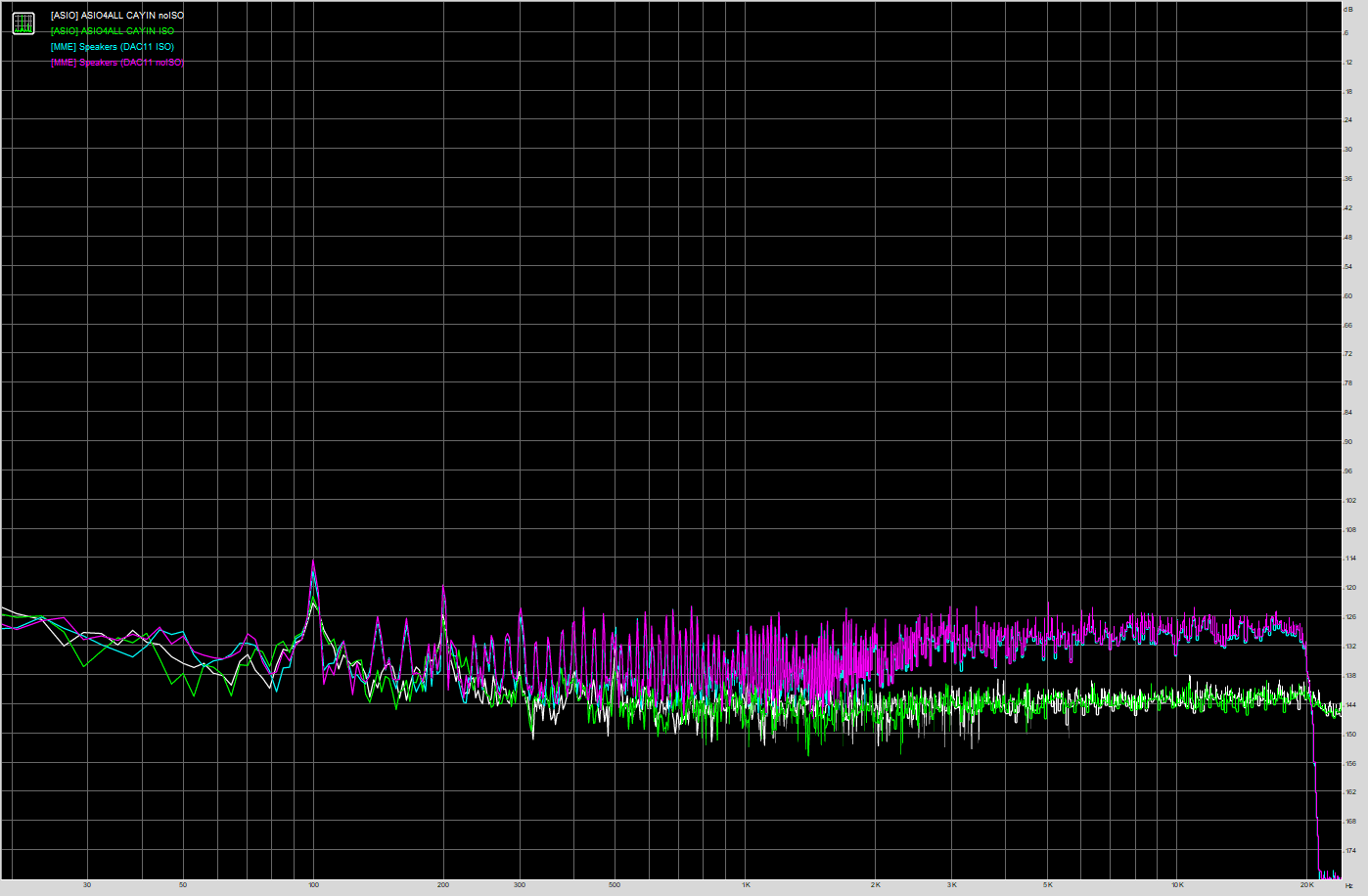Select the 1K frequency axis label
The height and width of the screenshot is (896, 1368).
(747, 885)
